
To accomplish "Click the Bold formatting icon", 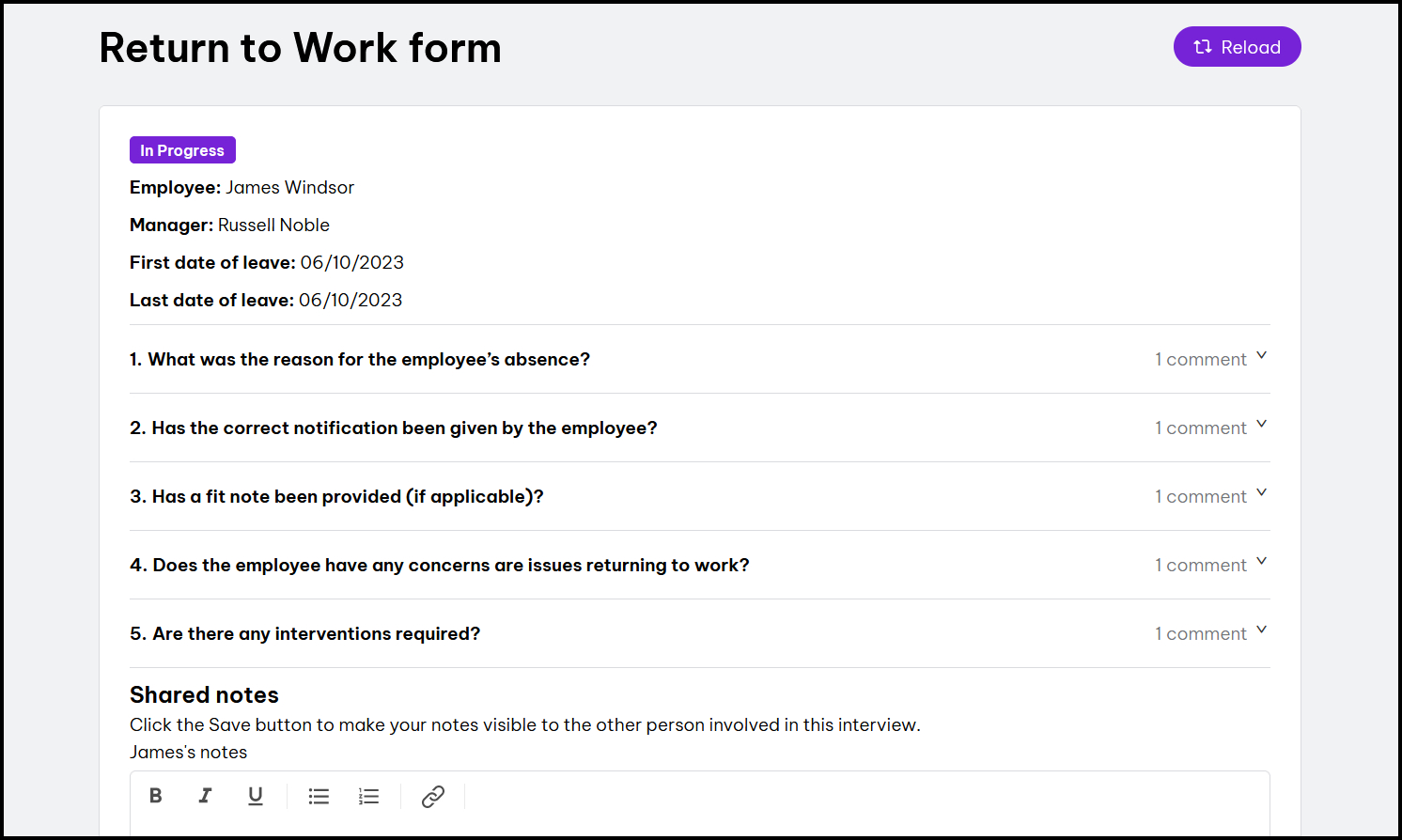I will tap(156, 796).
